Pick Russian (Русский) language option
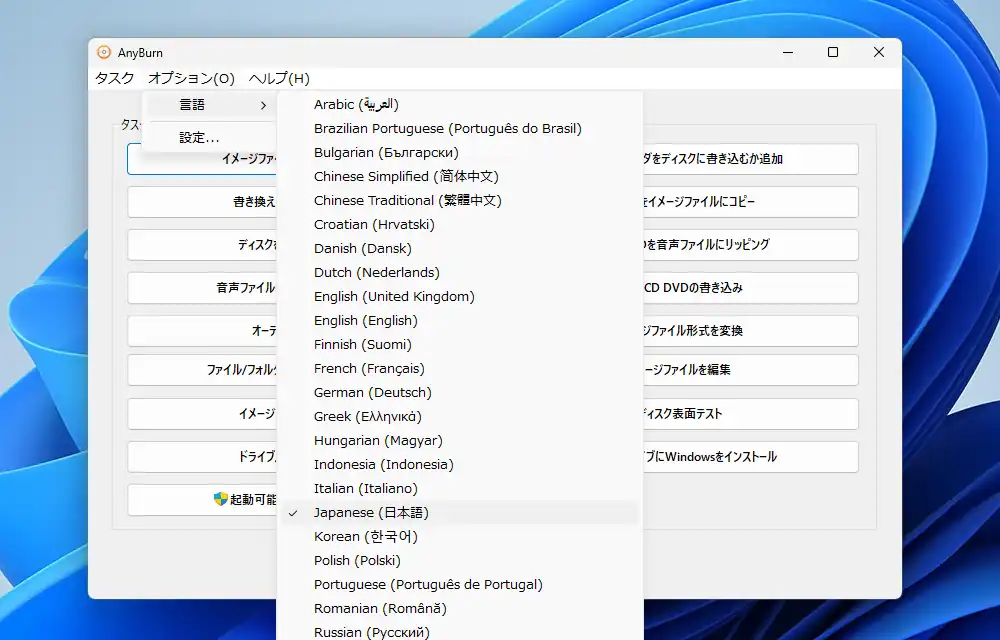The width and height of the screenshot is (1000, 640). pos(371,632)
